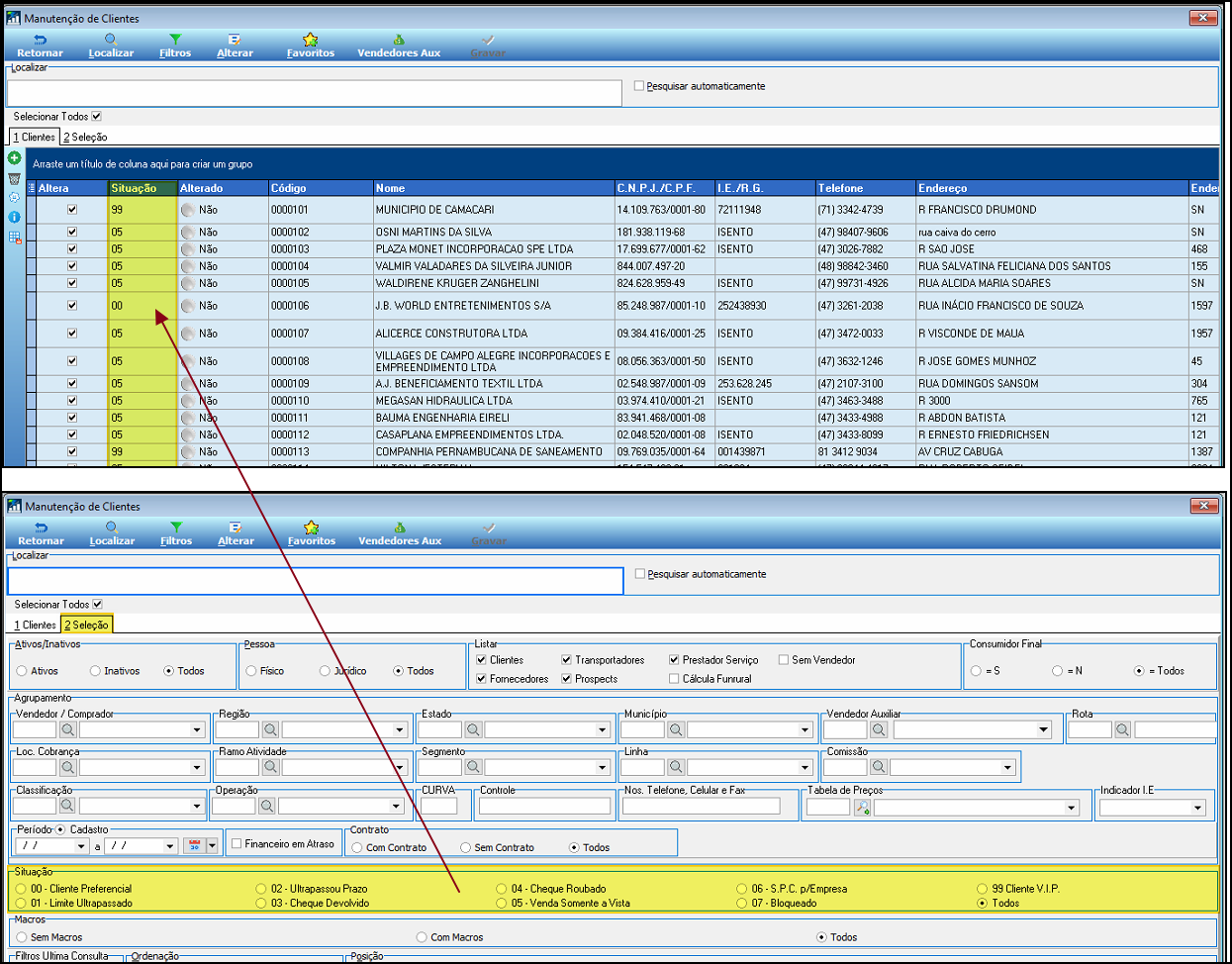Select highlighted 2 Seleção tab in bottom window
1232x964 pixels.
click(x=86, y=625)
